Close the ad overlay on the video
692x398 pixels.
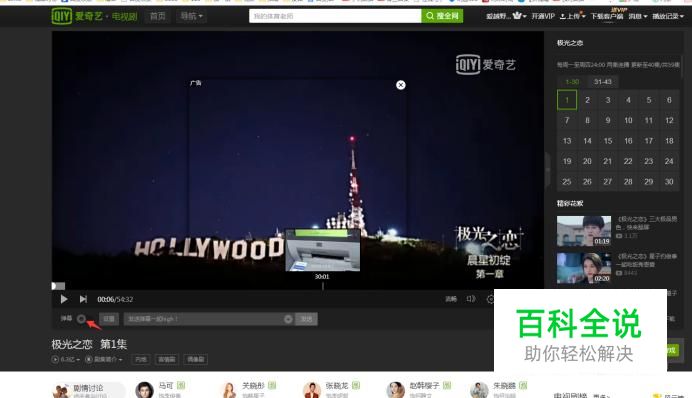pos(401,85)
